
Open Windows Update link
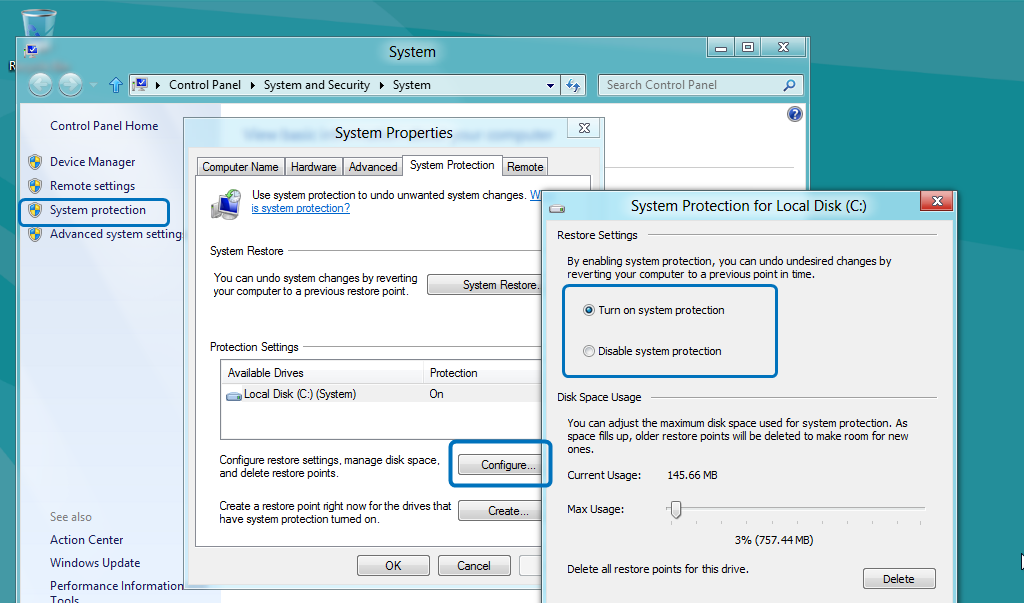pos(95,563)
